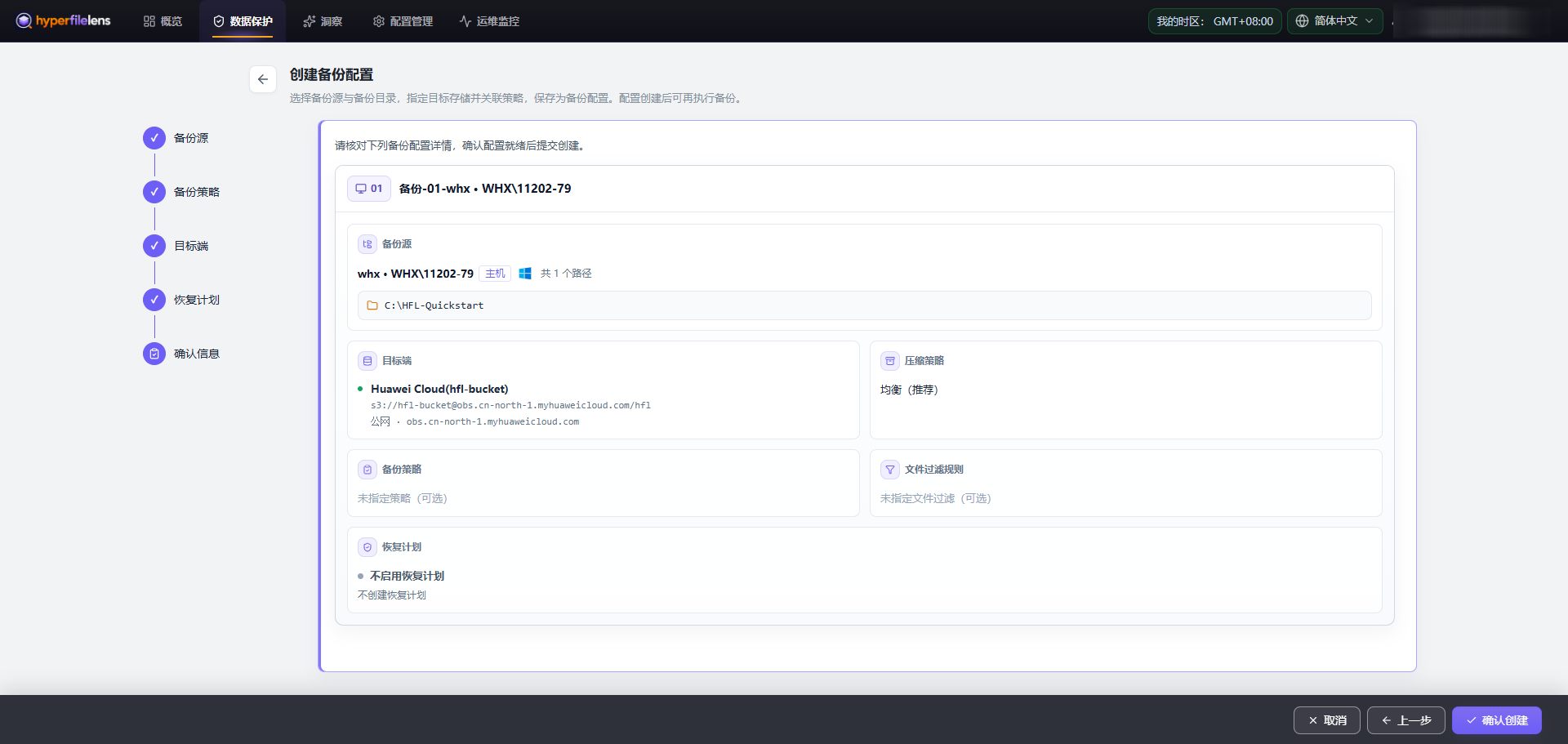Click the 压缩策略 section icon
The image size is (1568, 744).
(x=890, y=361)
